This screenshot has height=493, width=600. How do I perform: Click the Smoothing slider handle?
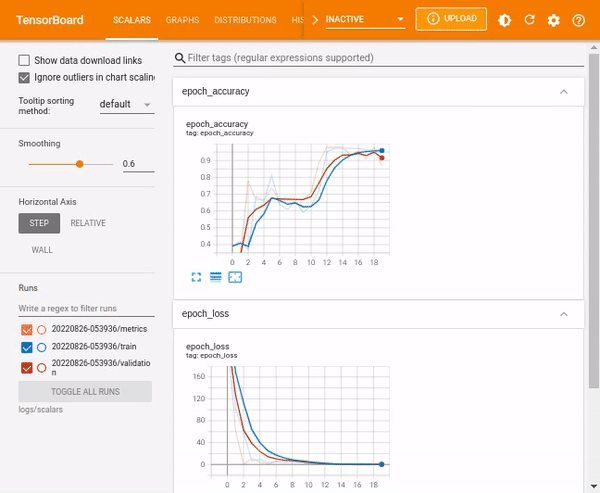point(80,164)
